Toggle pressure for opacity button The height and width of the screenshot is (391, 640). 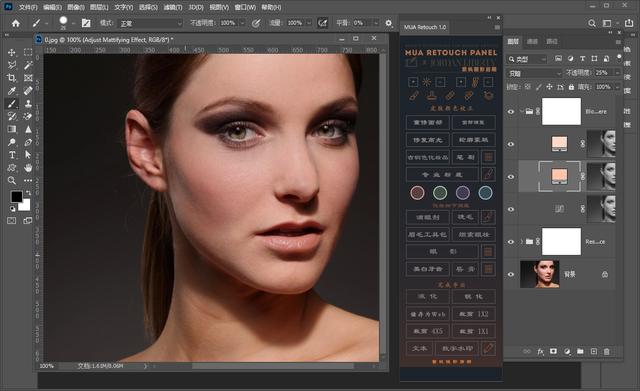tap(256, 23)
